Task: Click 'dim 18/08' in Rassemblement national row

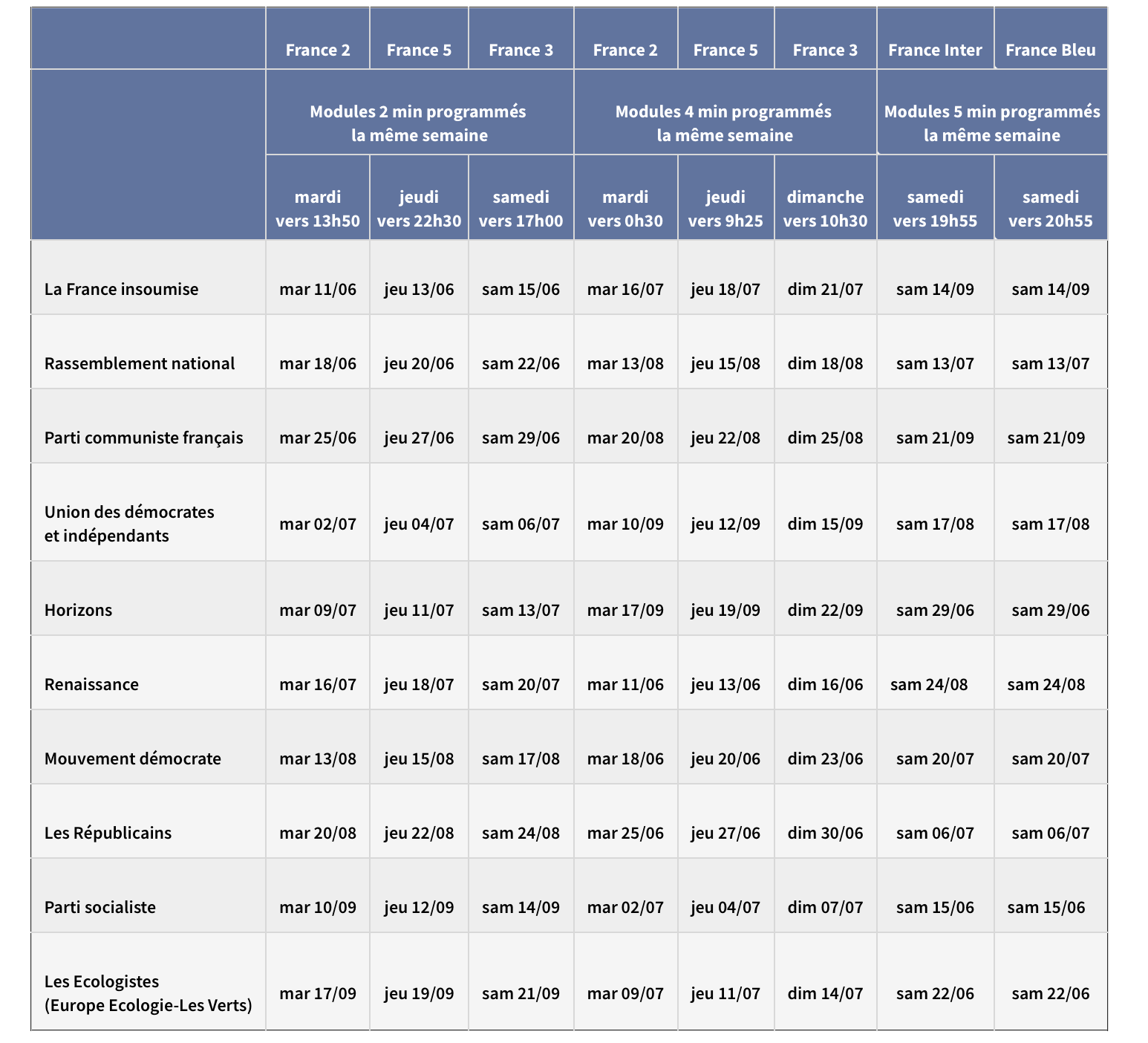Action: [825, 363]
